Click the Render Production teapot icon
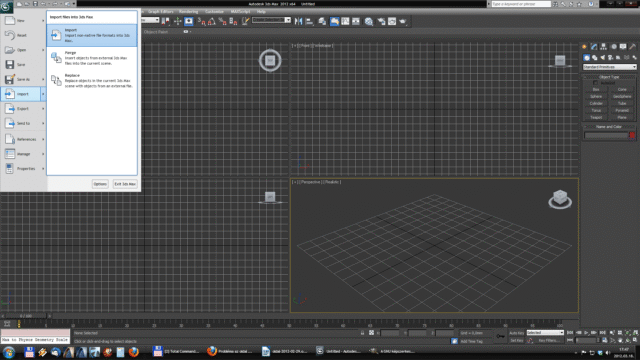The width and height of the screenshot is (640, 360). [x=403, y=21]
